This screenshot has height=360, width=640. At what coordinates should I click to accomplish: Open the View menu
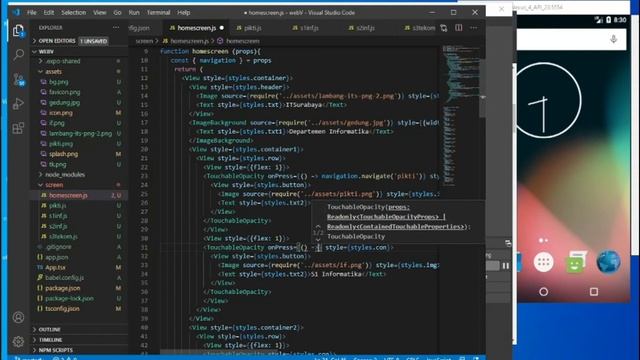point(100,13)
